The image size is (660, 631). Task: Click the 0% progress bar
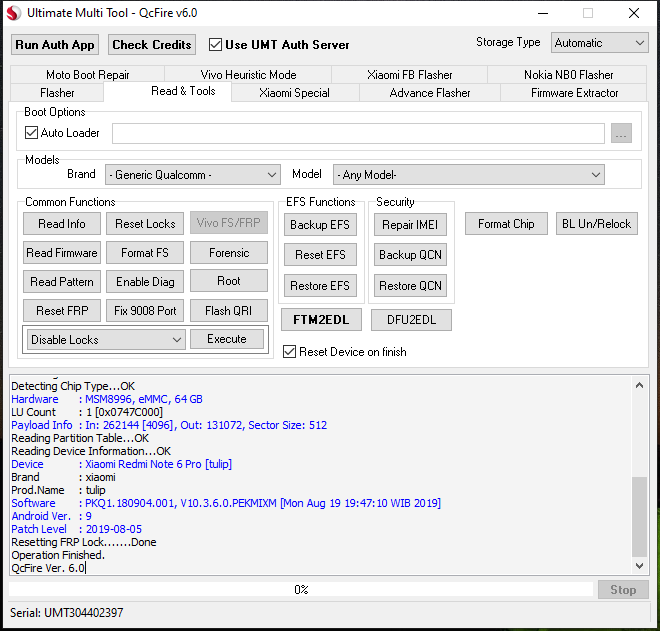(301, 589)
